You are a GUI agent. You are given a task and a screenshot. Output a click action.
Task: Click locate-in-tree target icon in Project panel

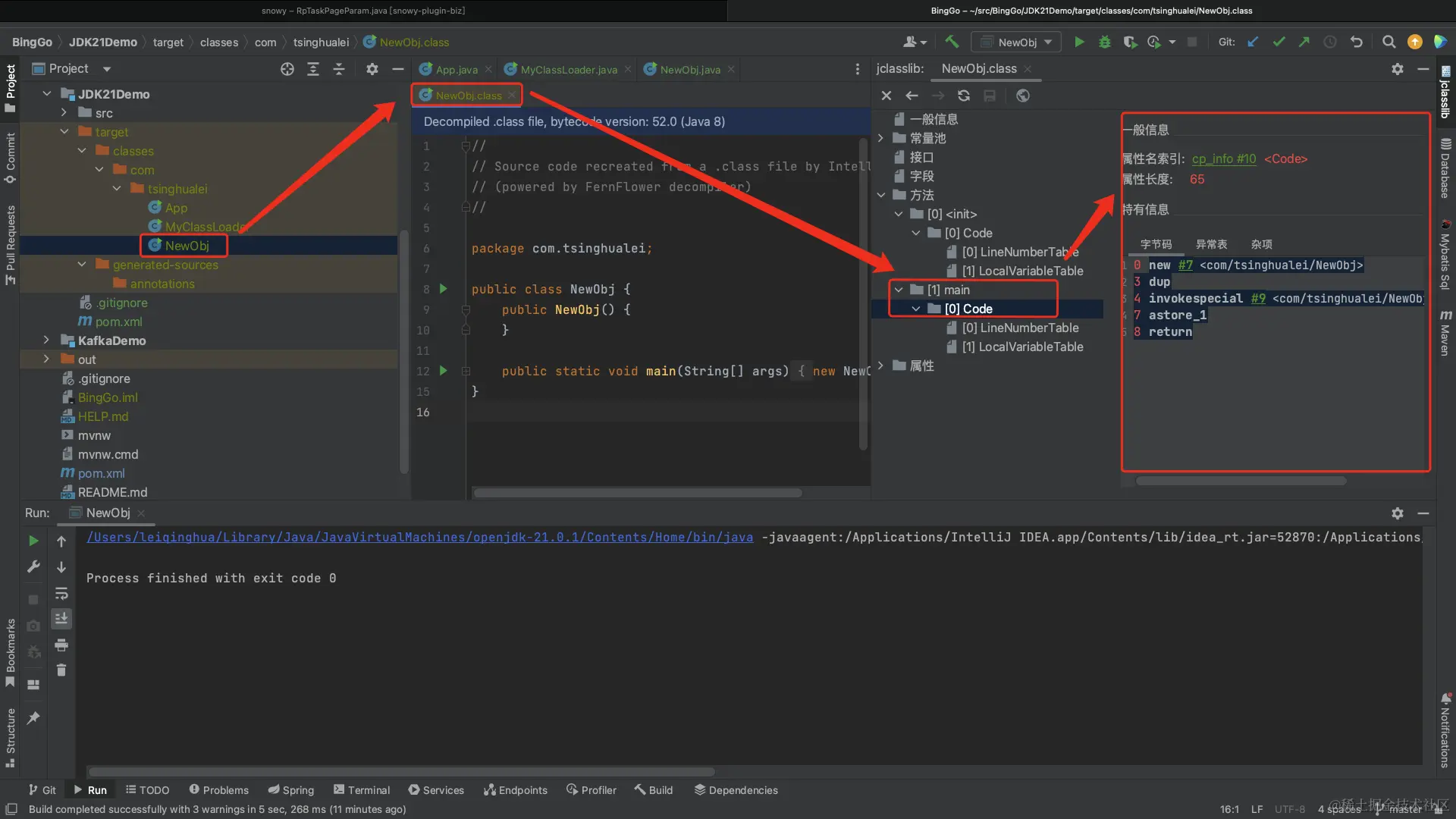click(287, 69)
